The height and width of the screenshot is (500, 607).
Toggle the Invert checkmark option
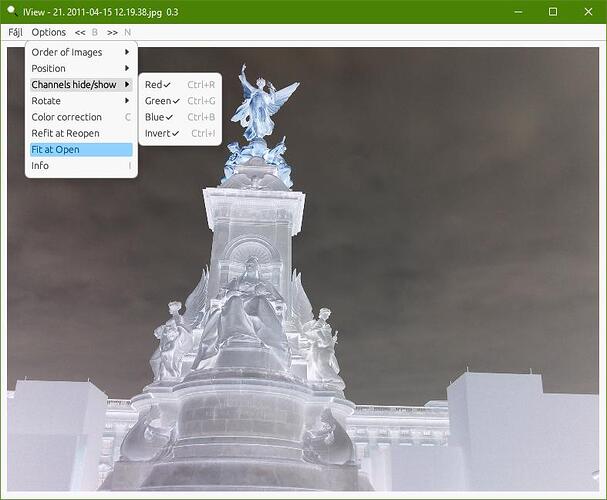180,134
